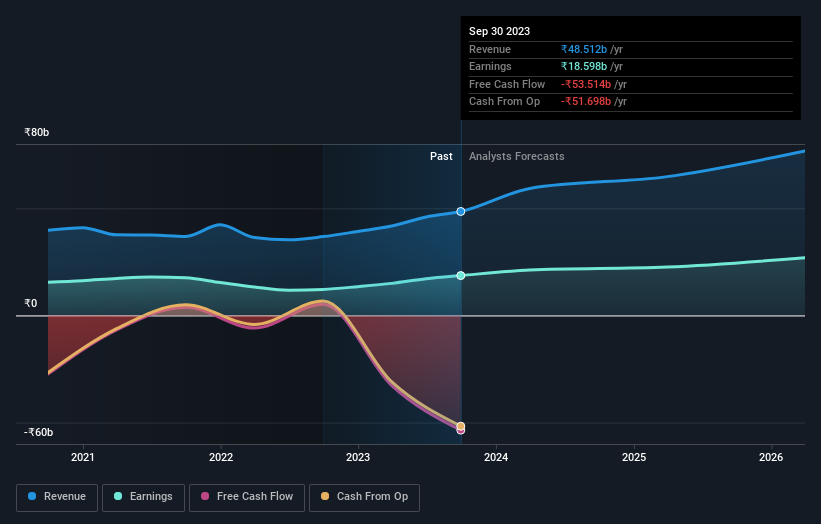821x524 pixels.
Task: Click the -₹51.698b cash from op value
Action: tap(586, 102)
